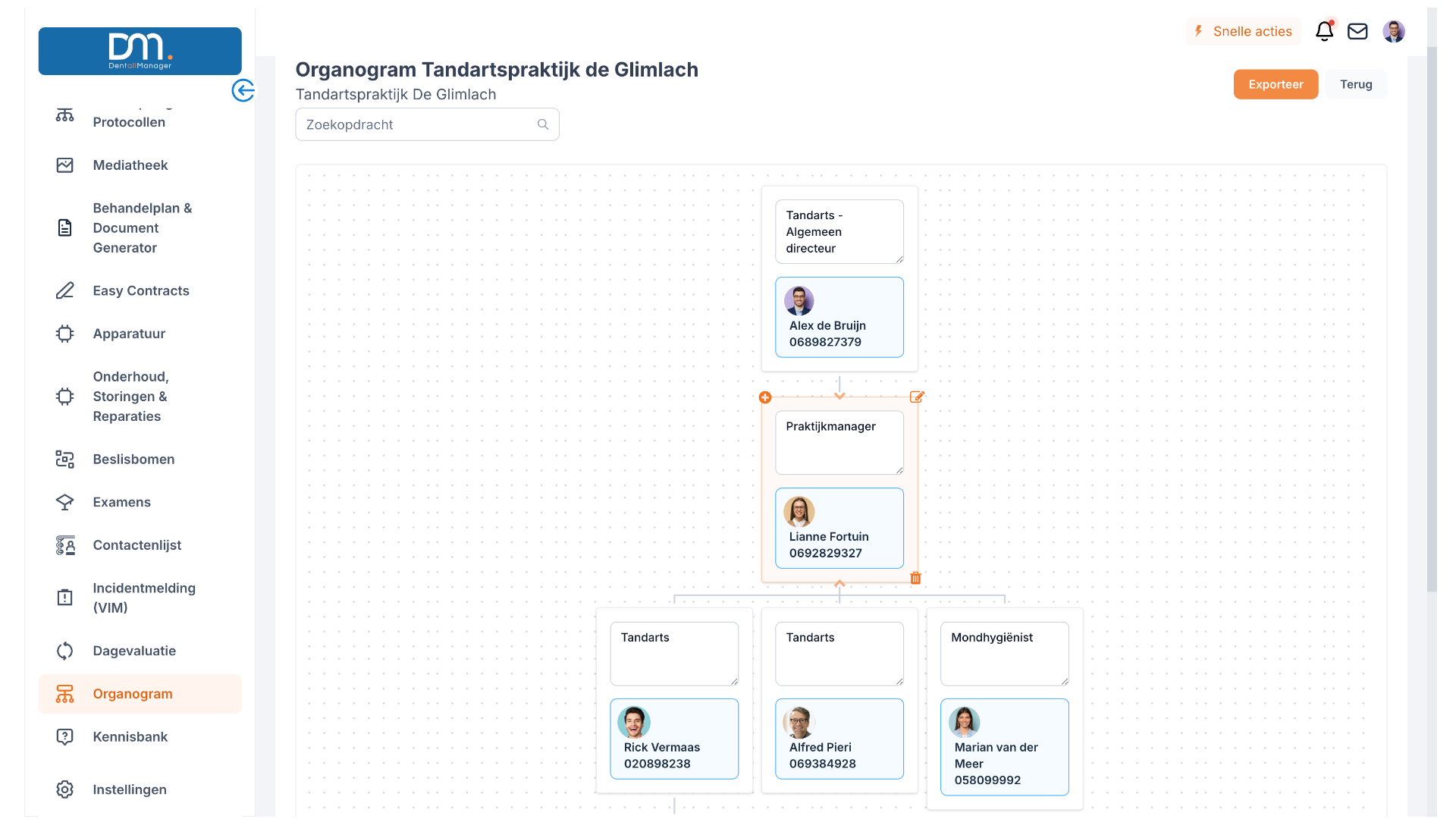Click the upward connector chevron below Lianne Fortuin
1456x819 pixels.
click(839, 584)
